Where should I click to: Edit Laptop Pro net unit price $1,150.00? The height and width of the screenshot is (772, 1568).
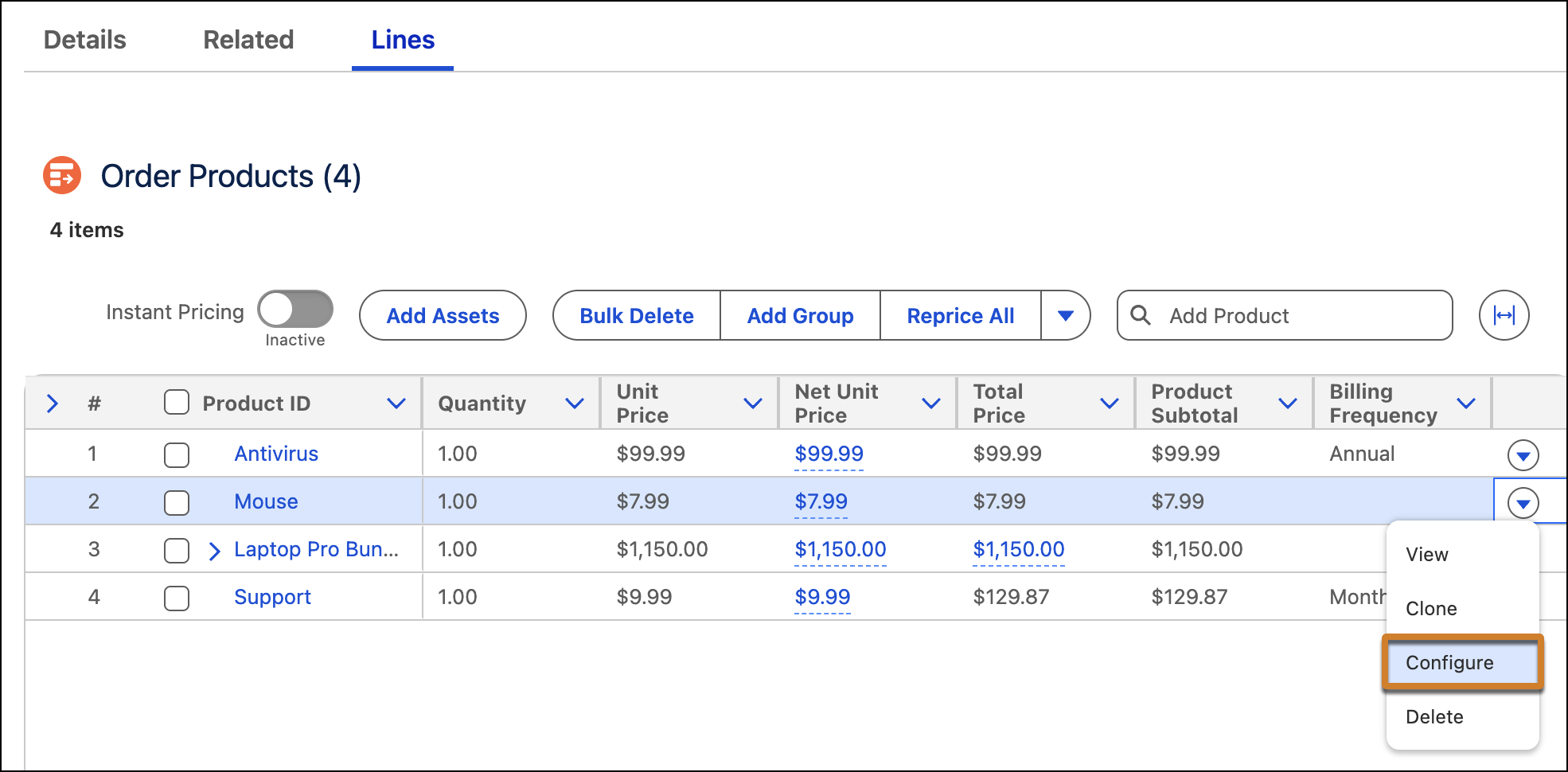coord(840,549)
